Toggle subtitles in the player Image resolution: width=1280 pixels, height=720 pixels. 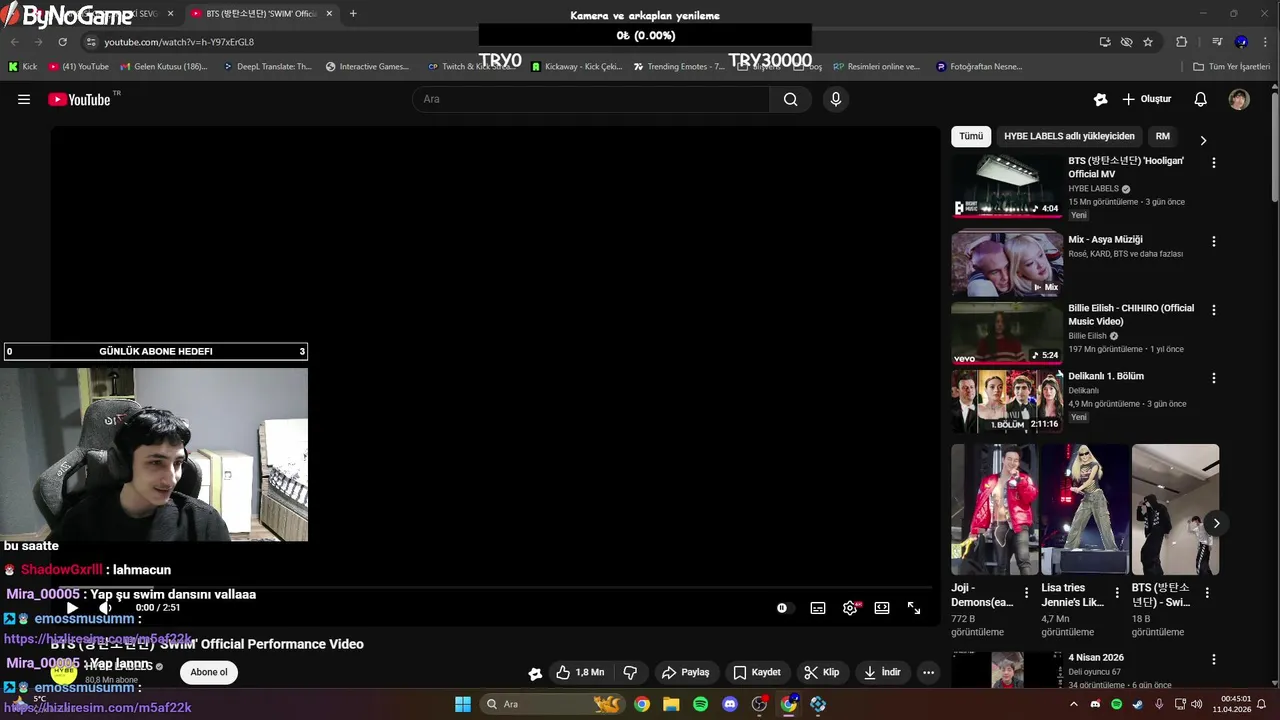tap(818, 608)
